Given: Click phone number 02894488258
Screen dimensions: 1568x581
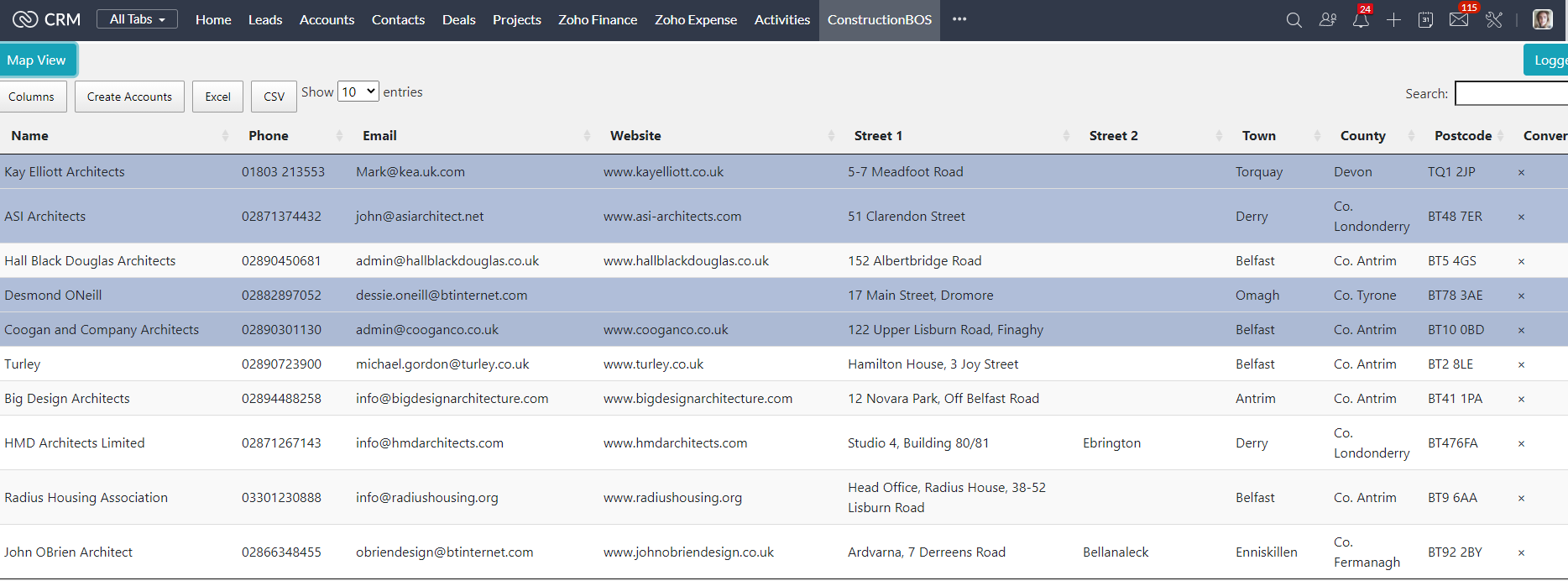Looking at the screenshot, I should tap(281, 398).
